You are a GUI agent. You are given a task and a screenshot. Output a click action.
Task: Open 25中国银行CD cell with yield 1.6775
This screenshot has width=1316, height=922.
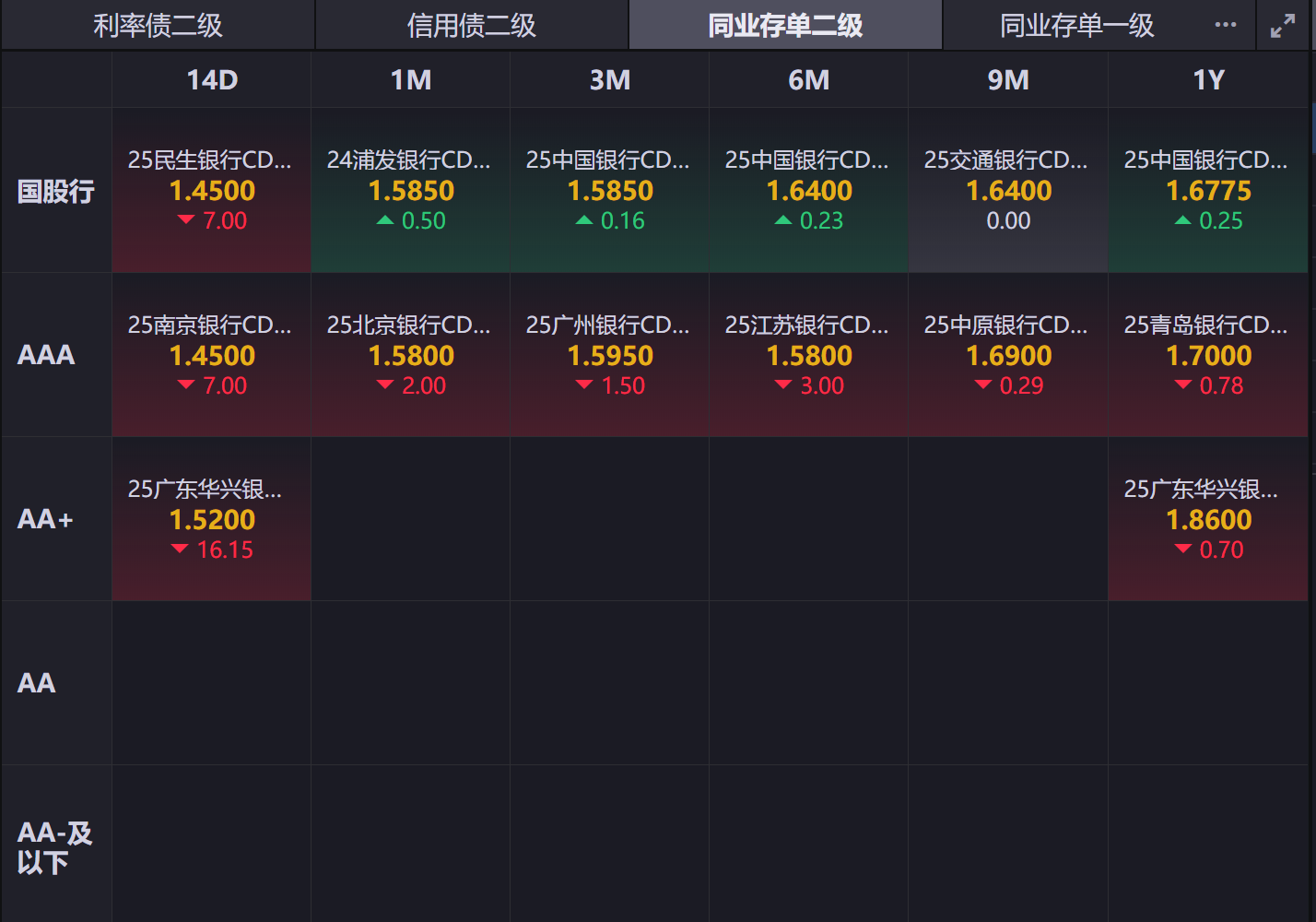(x=1208, y=191)
